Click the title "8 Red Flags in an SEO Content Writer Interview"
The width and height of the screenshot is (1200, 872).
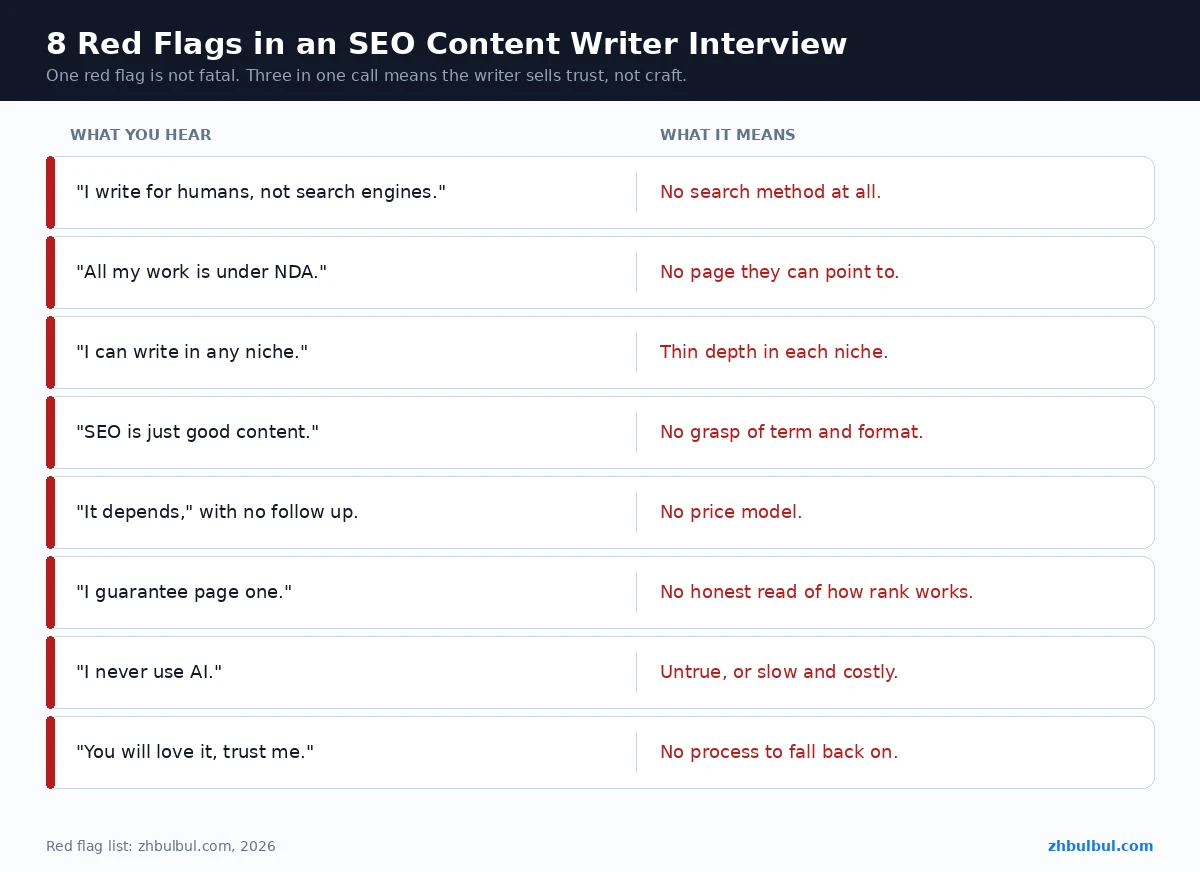pyautogui.click(x=446, y=44)
